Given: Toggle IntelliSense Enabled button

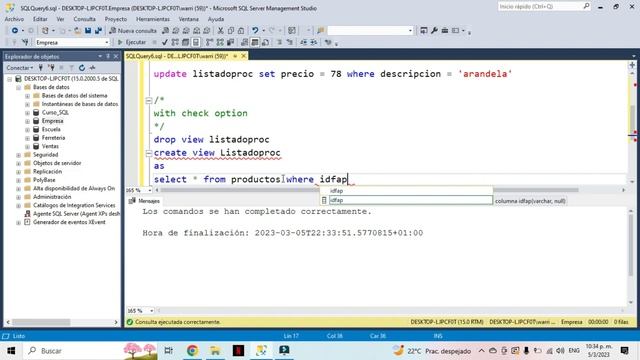Looking at the screenshot, I should coord(196,42).
